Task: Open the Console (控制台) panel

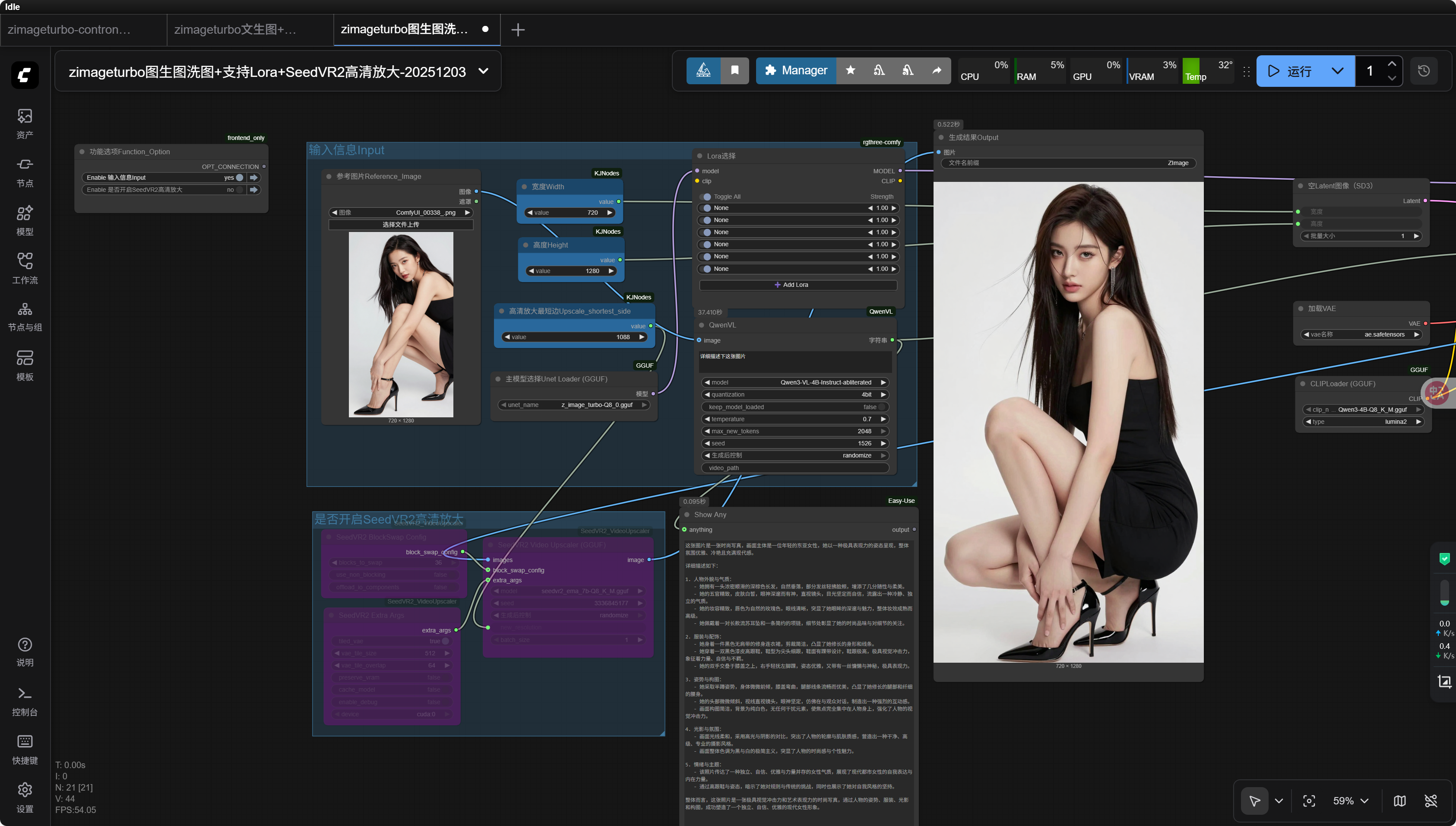Action: tap(24, 701)
